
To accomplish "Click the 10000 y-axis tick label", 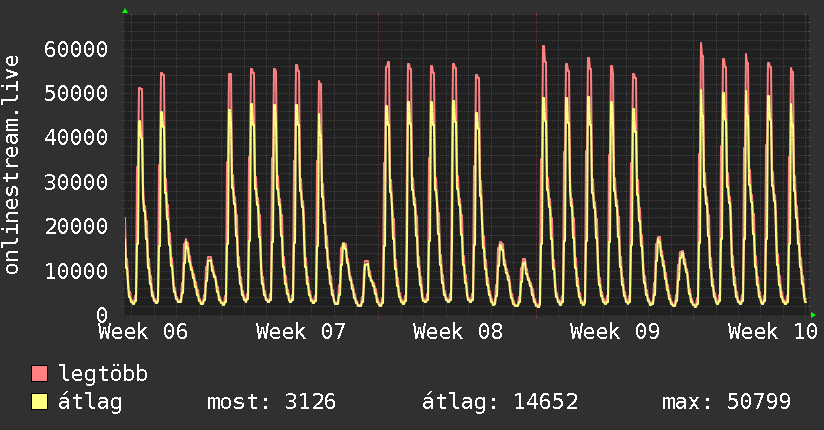I will pyautogui.click(x=76, y=271).
